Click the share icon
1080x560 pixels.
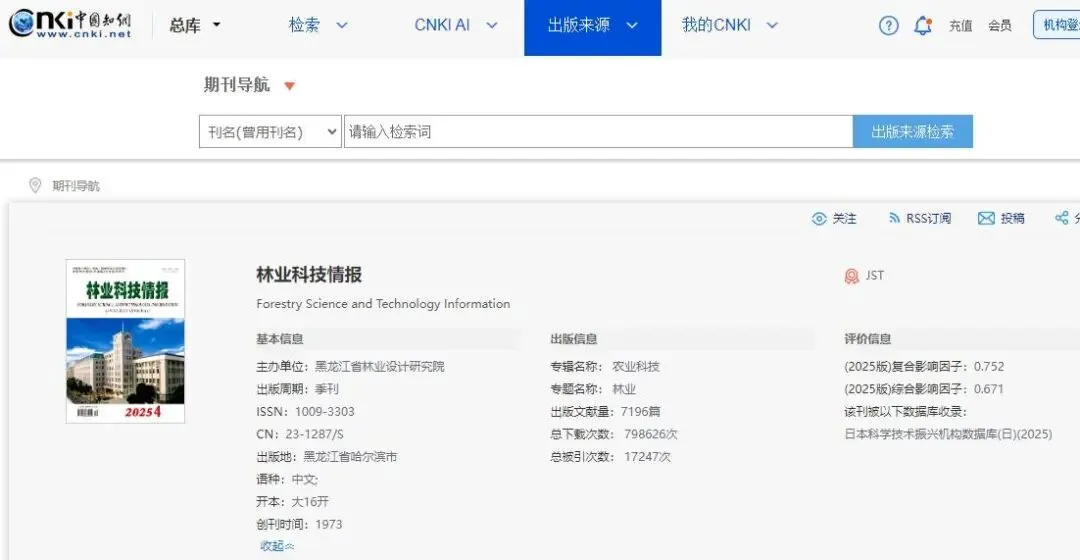1061,218
